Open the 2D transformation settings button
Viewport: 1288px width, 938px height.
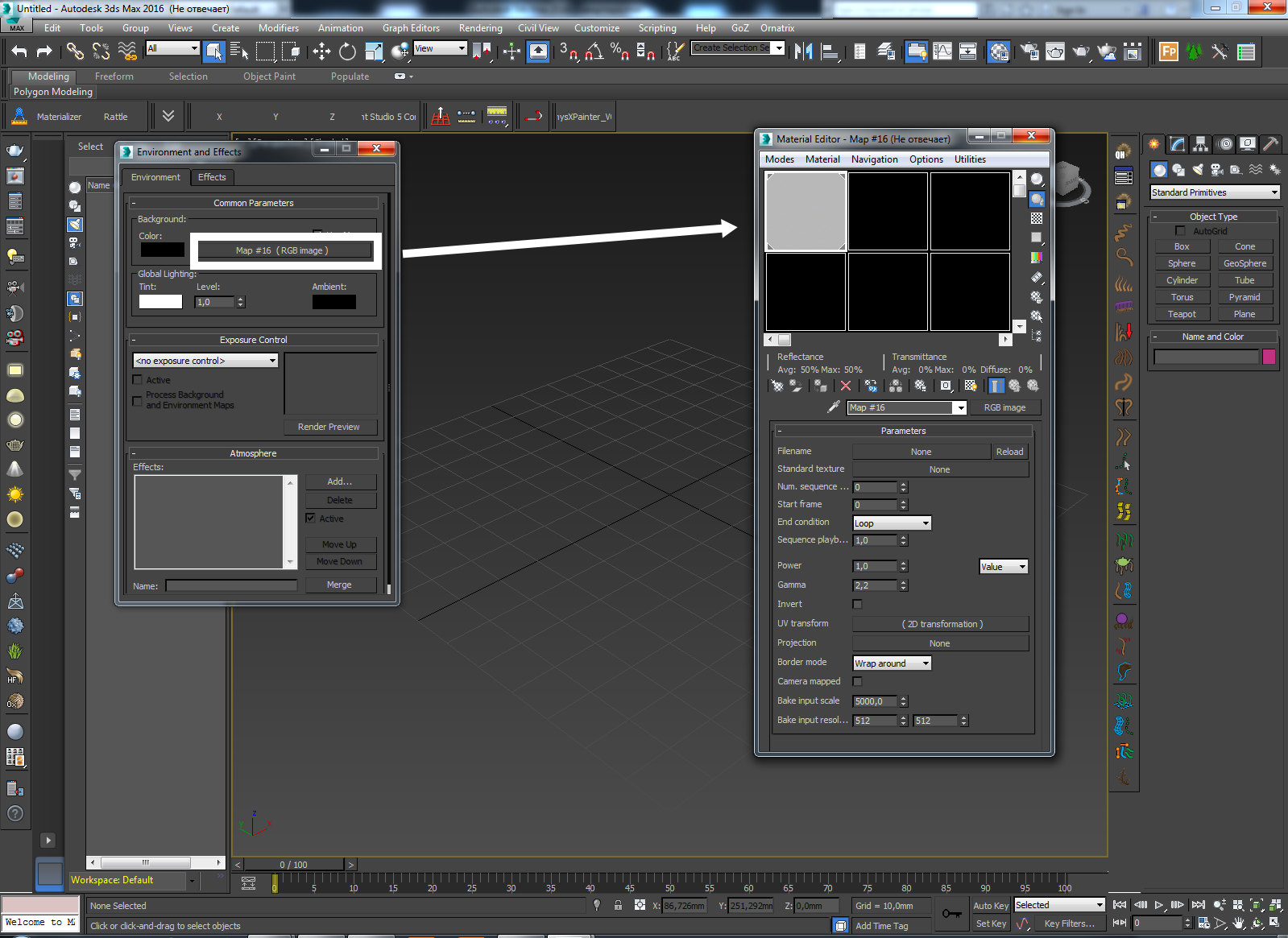pos(941,624)
